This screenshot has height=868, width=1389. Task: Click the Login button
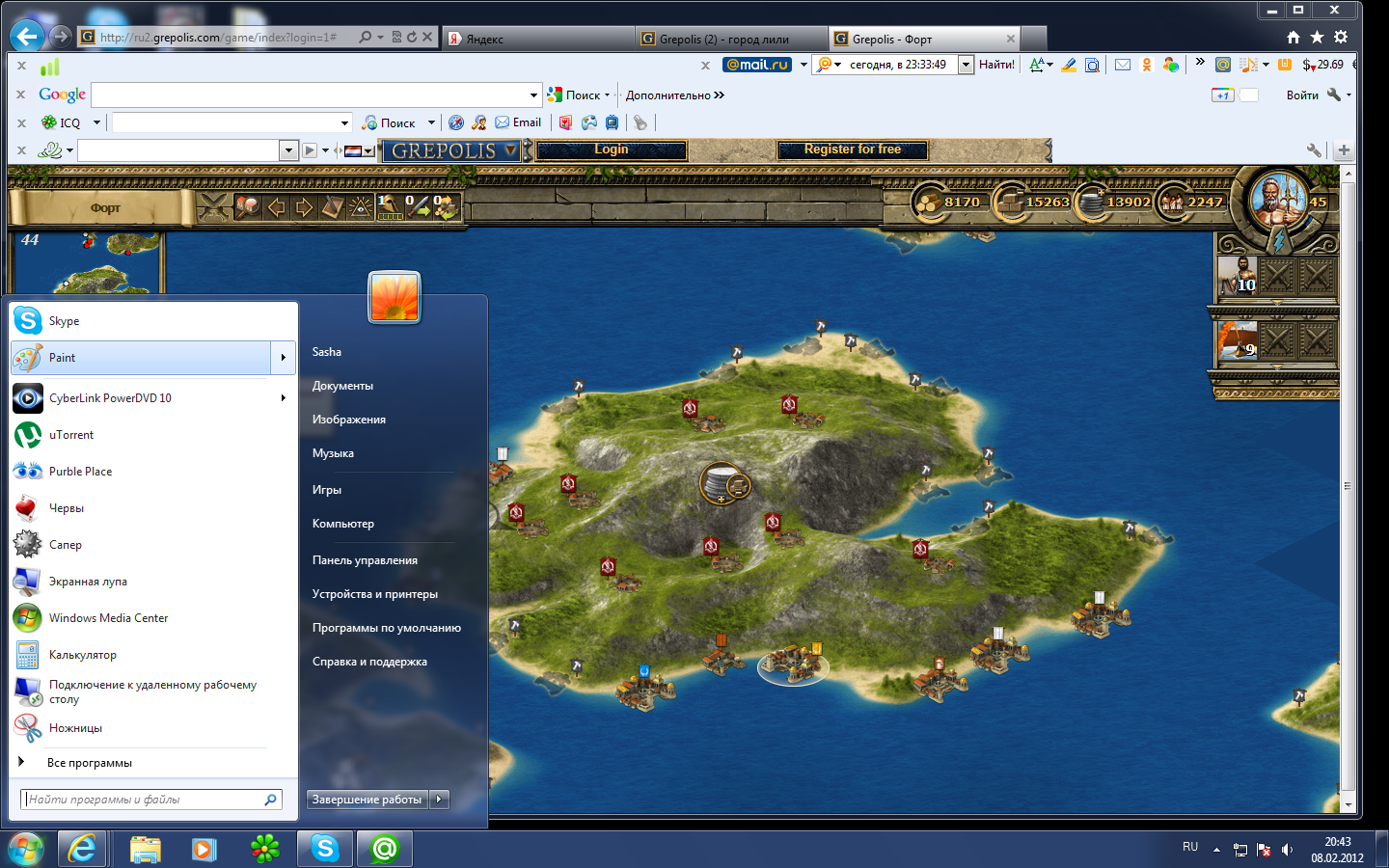[x=612, y=149]
